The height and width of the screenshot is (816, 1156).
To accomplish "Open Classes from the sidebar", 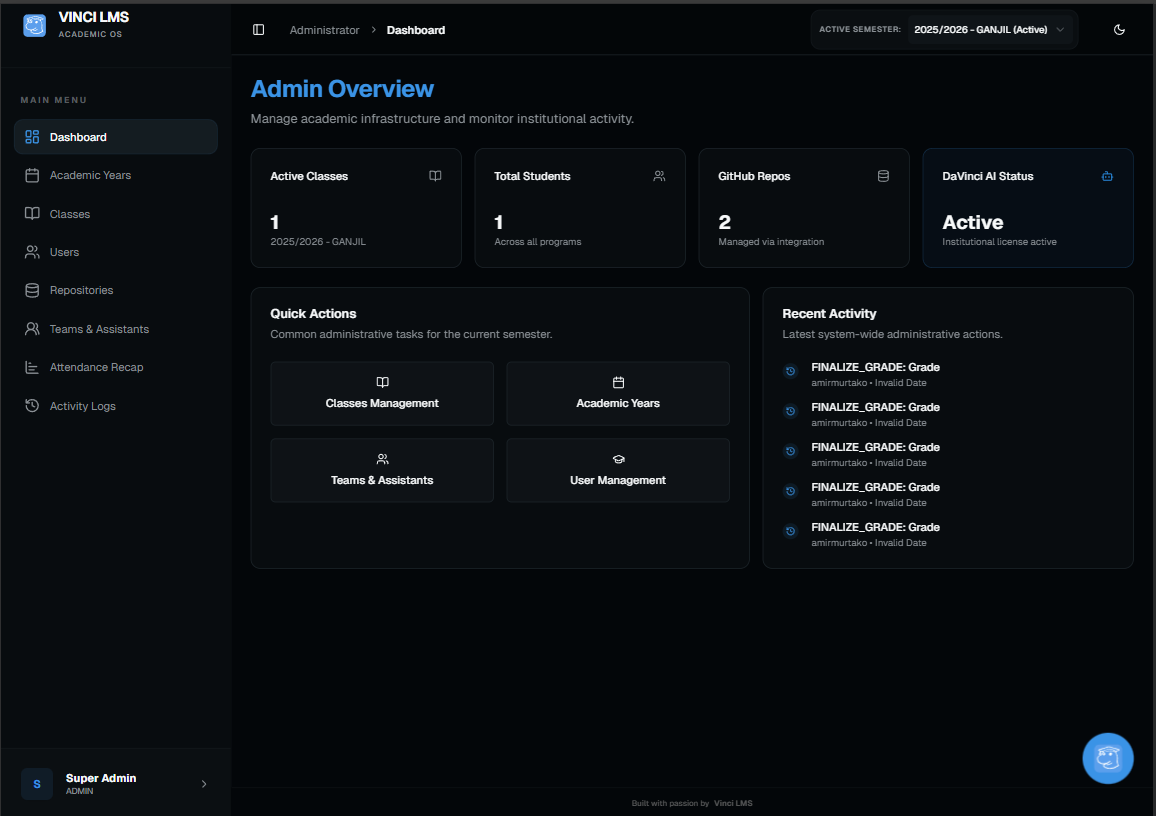I will coord(70,214).
